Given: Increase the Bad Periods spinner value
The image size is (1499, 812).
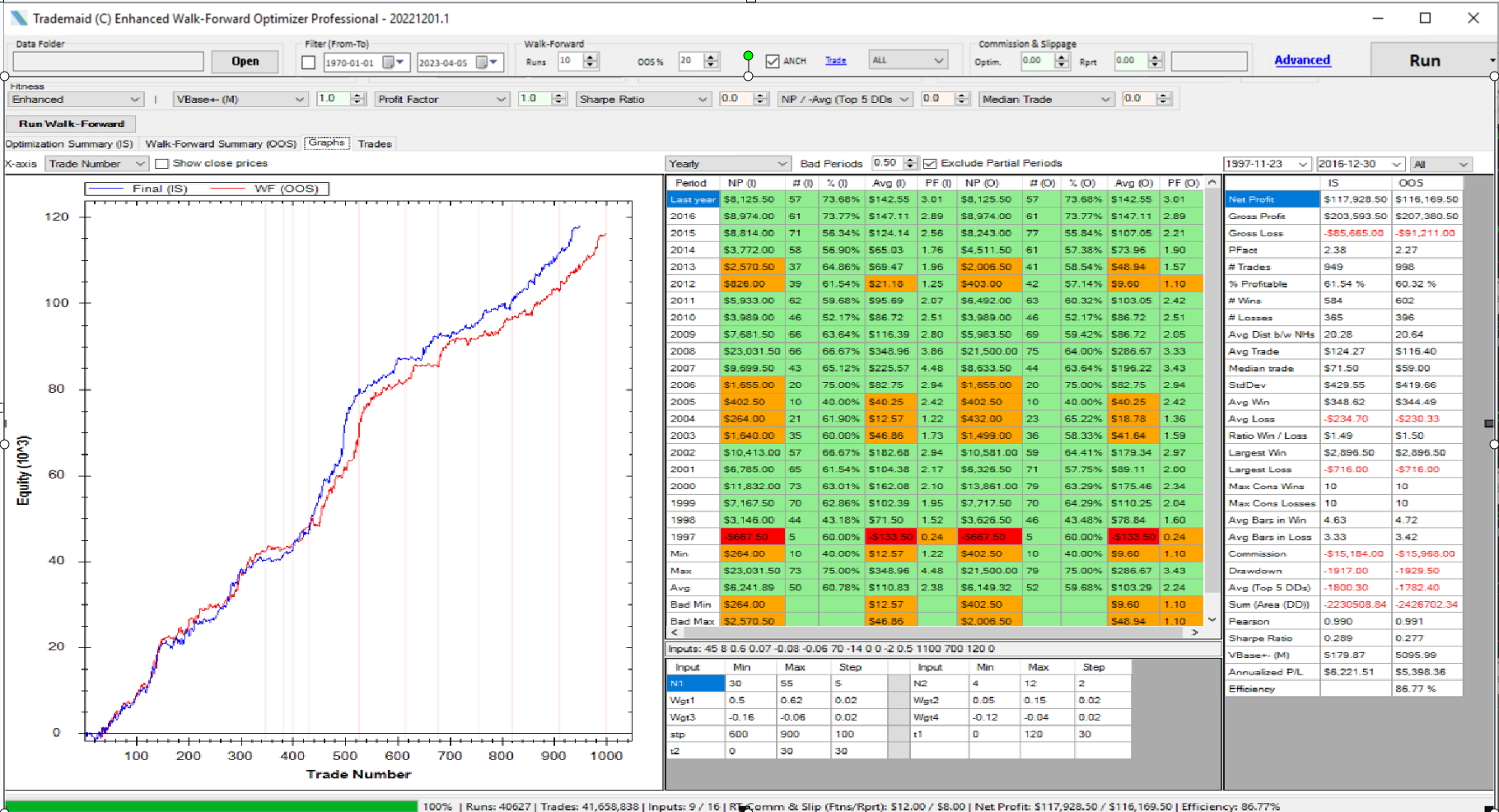Looking at the screenshot, I should point(910,160).
